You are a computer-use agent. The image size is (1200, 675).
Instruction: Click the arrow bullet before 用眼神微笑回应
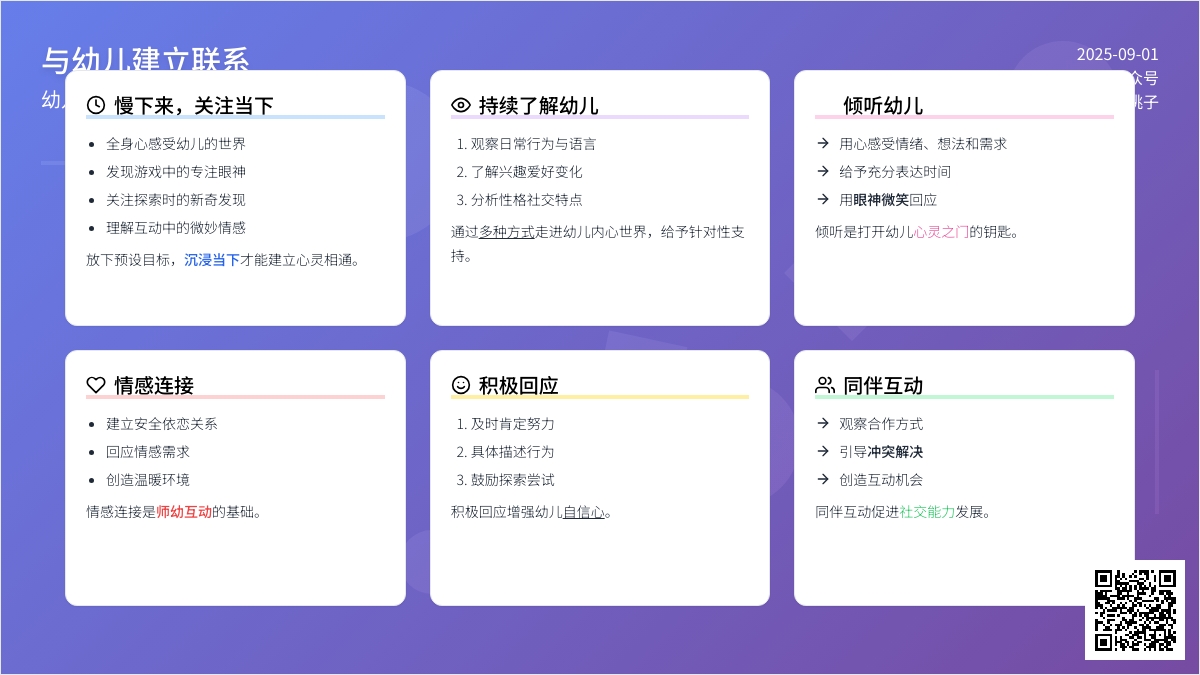823,199
